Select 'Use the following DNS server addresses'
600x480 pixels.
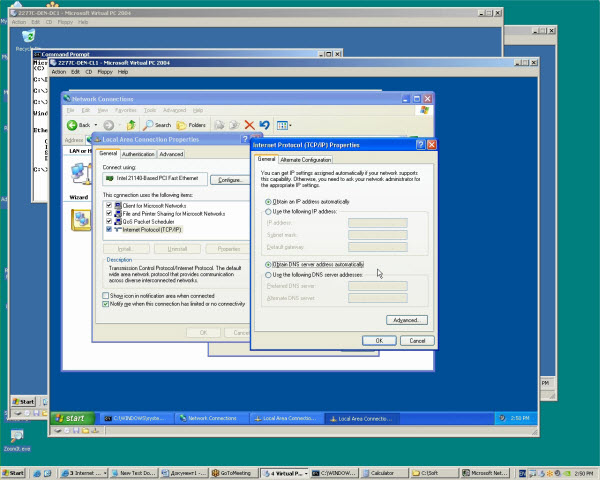(x=268, y=274)
